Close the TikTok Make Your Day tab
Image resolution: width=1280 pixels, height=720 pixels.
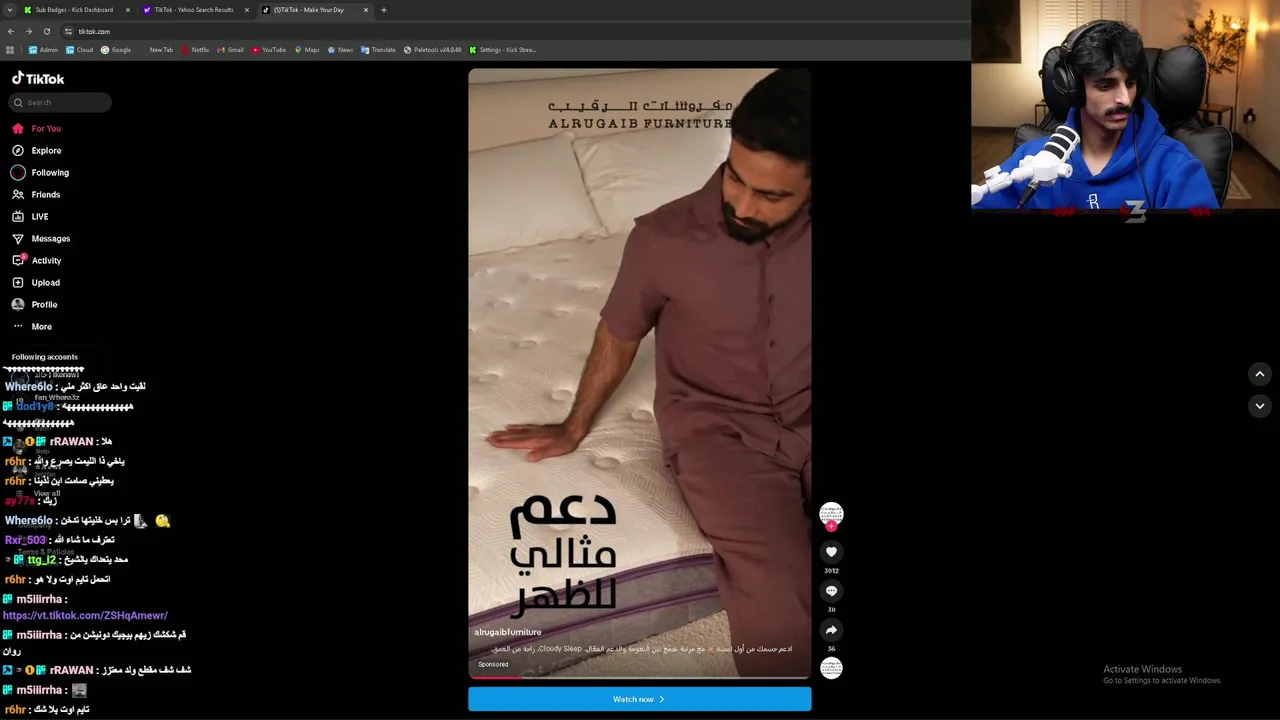click(x=365, y=10)
